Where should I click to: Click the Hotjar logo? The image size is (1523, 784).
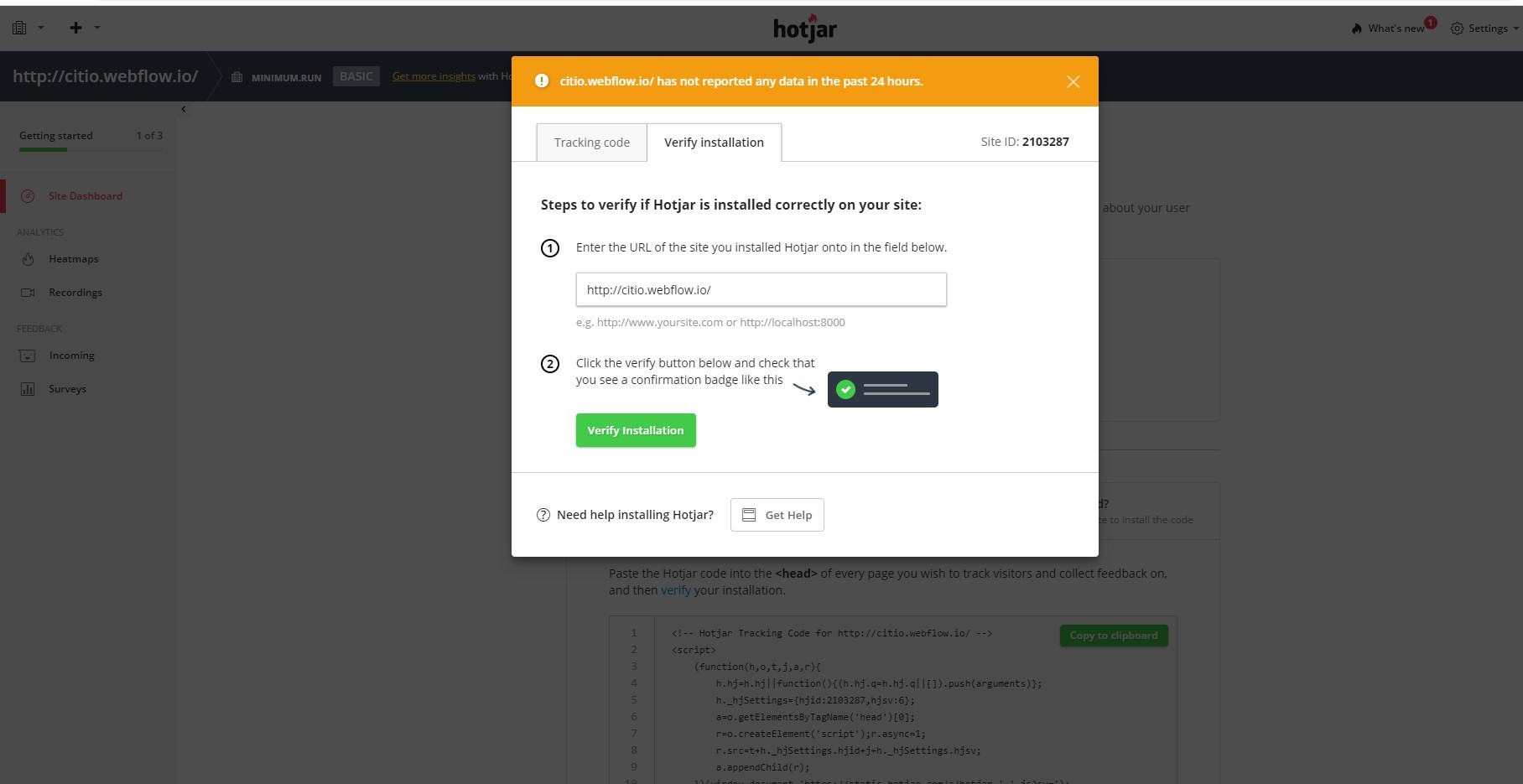[x=805, y=29]
